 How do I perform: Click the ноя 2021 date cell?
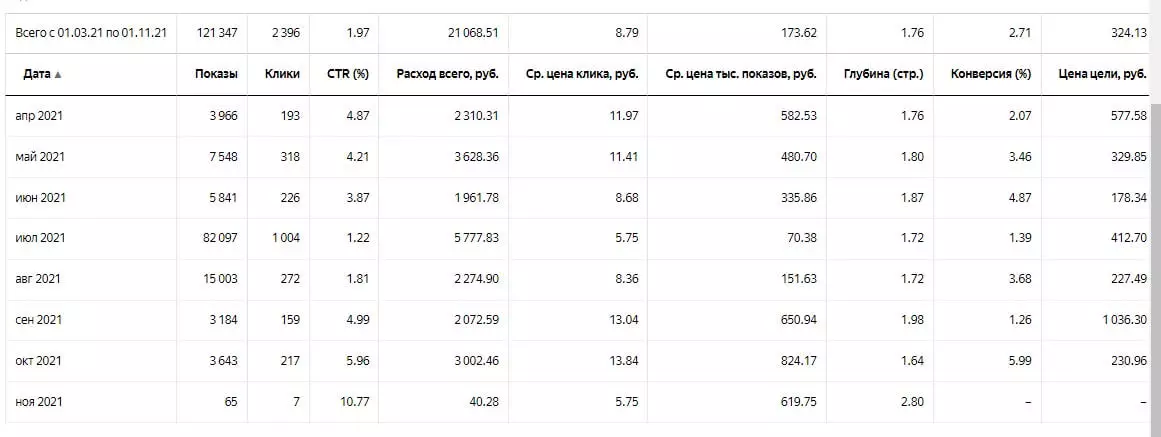(x=40, y=401)
